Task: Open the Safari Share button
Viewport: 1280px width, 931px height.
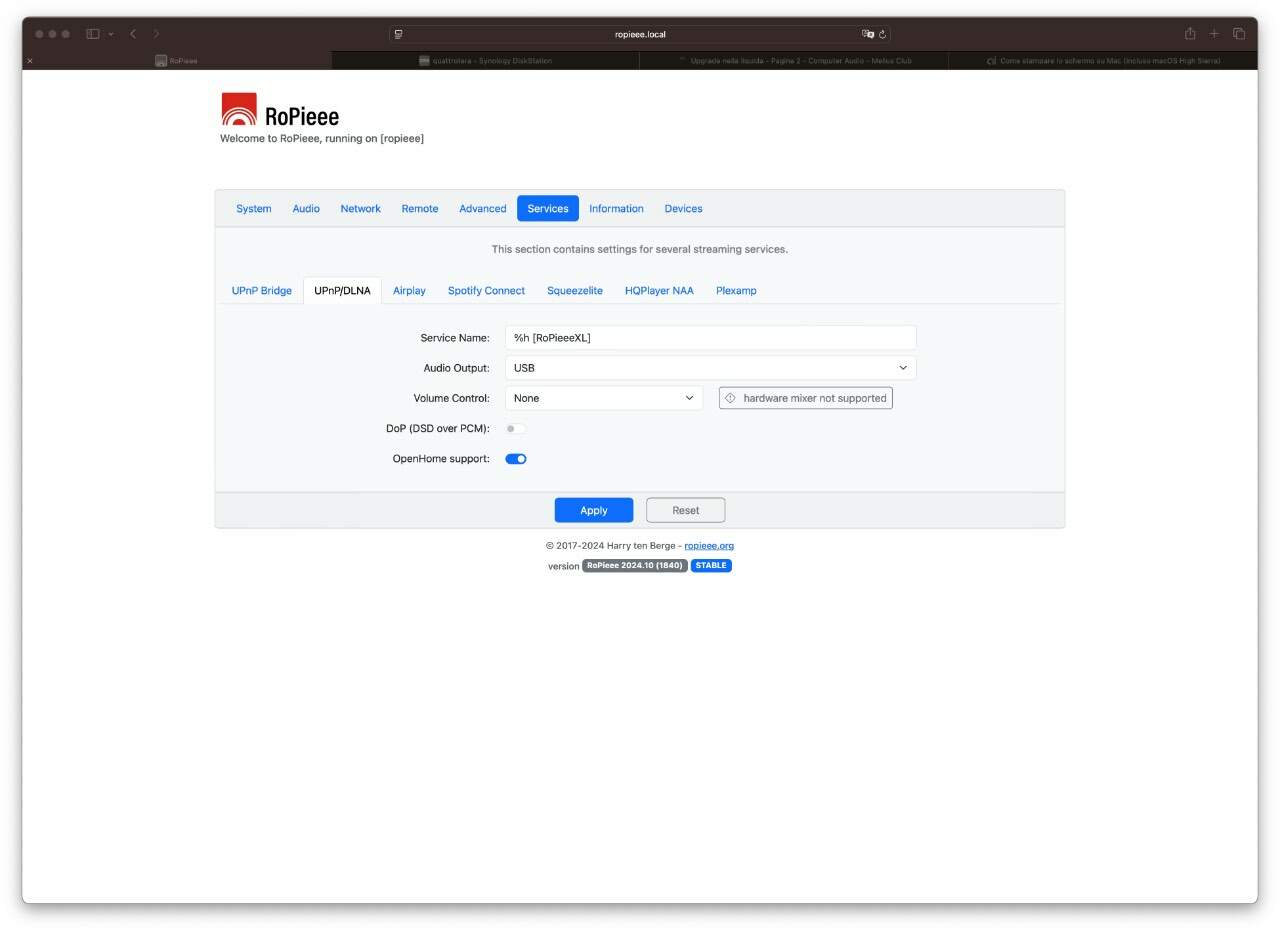Action: click(1190, 33)
